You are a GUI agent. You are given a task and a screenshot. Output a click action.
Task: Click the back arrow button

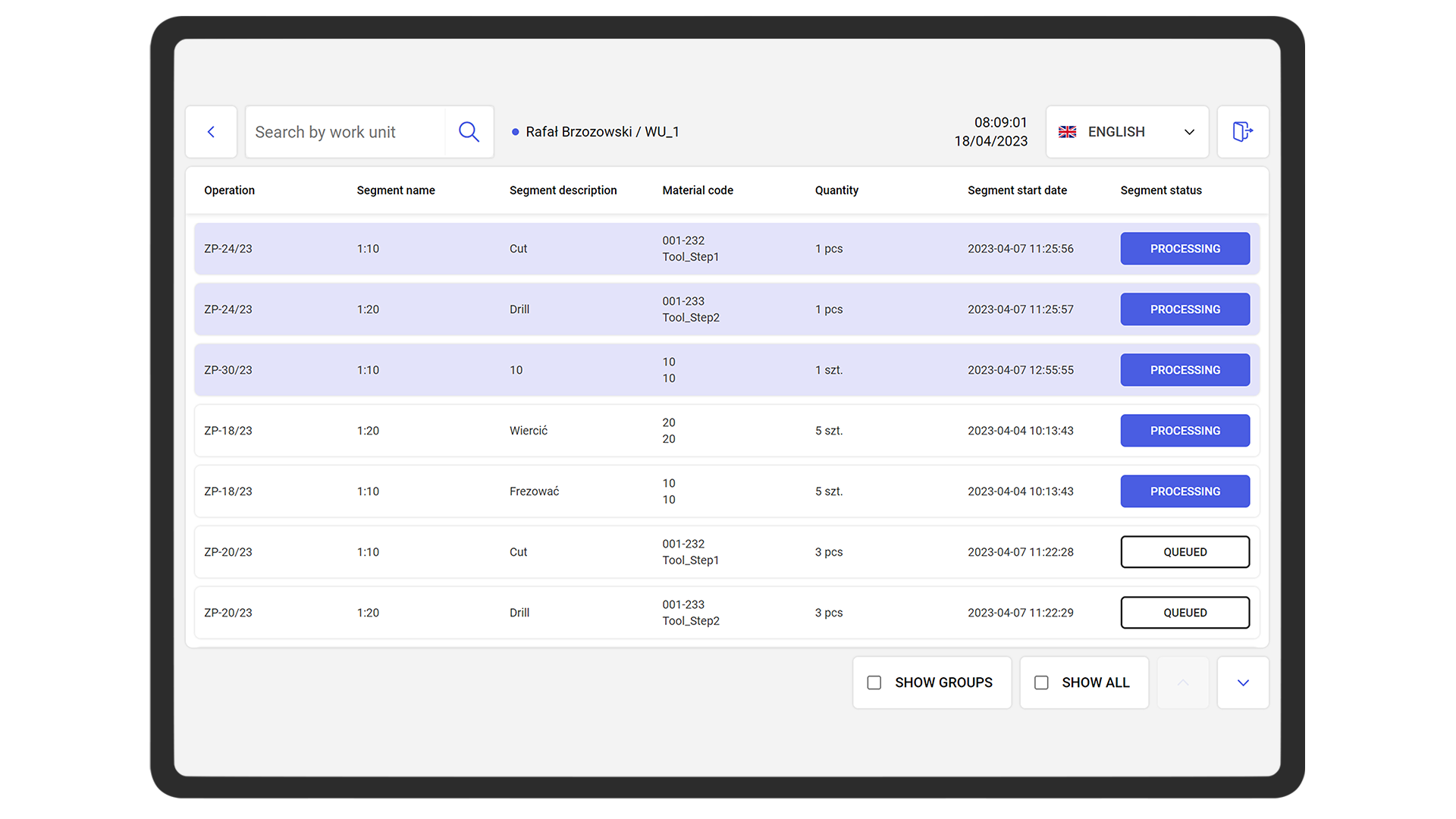pyautogui.click(x=211, y=132)
